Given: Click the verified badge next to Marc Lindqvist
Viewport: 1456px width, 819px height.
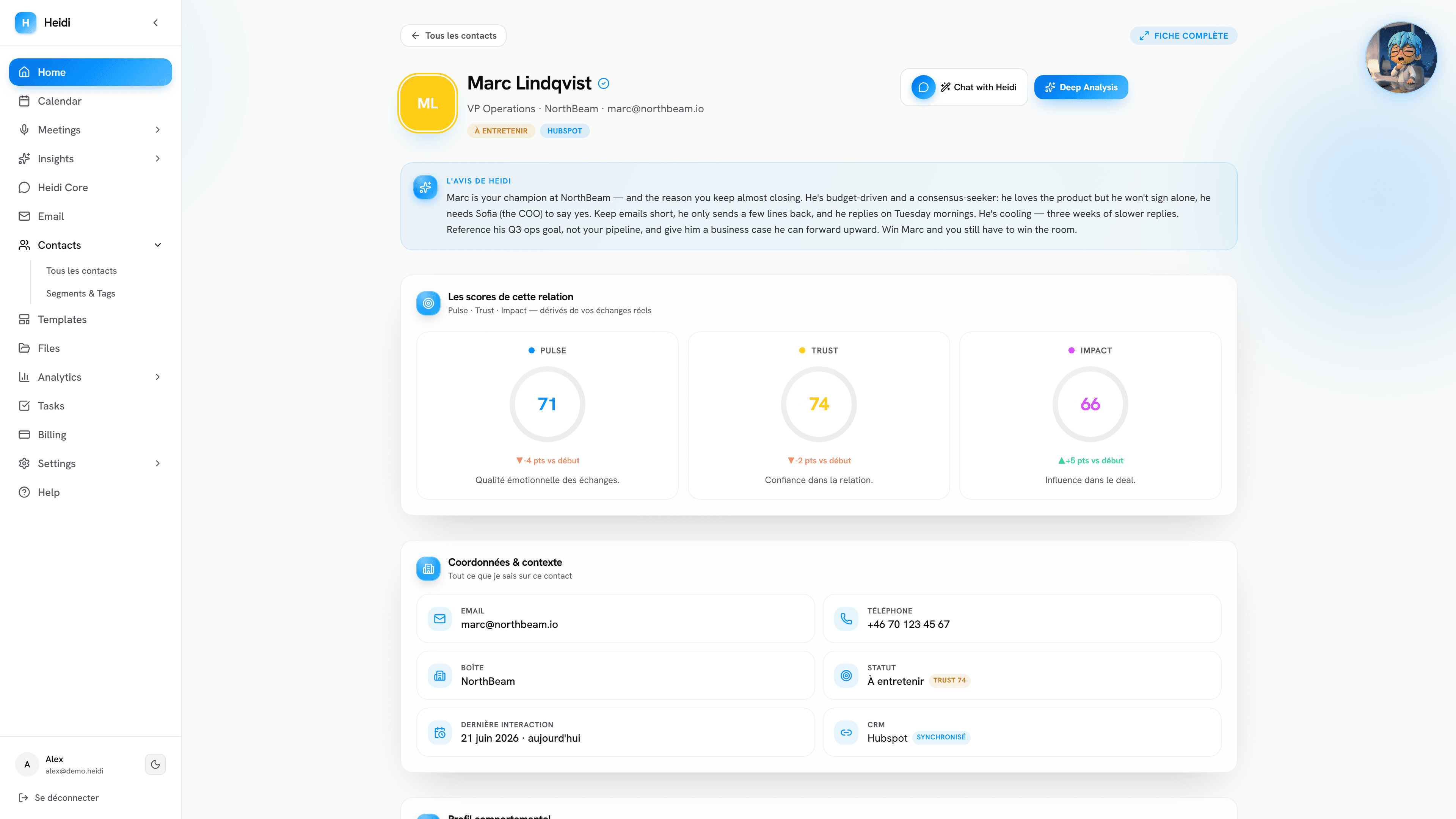Looking at the screenshot, I should click(x=604, y=84).
